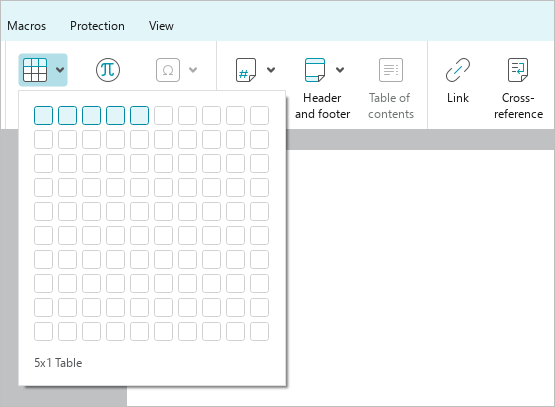555x407 pixels.
Task: Switch to the Protection tab
Action: 97,26
